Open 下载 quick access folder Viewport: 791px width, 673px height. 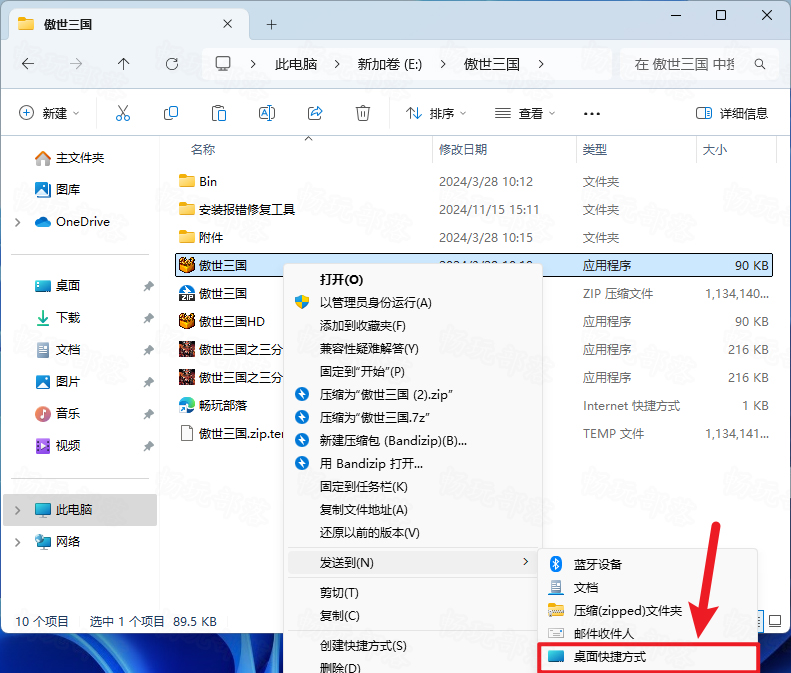coord(58,318)
